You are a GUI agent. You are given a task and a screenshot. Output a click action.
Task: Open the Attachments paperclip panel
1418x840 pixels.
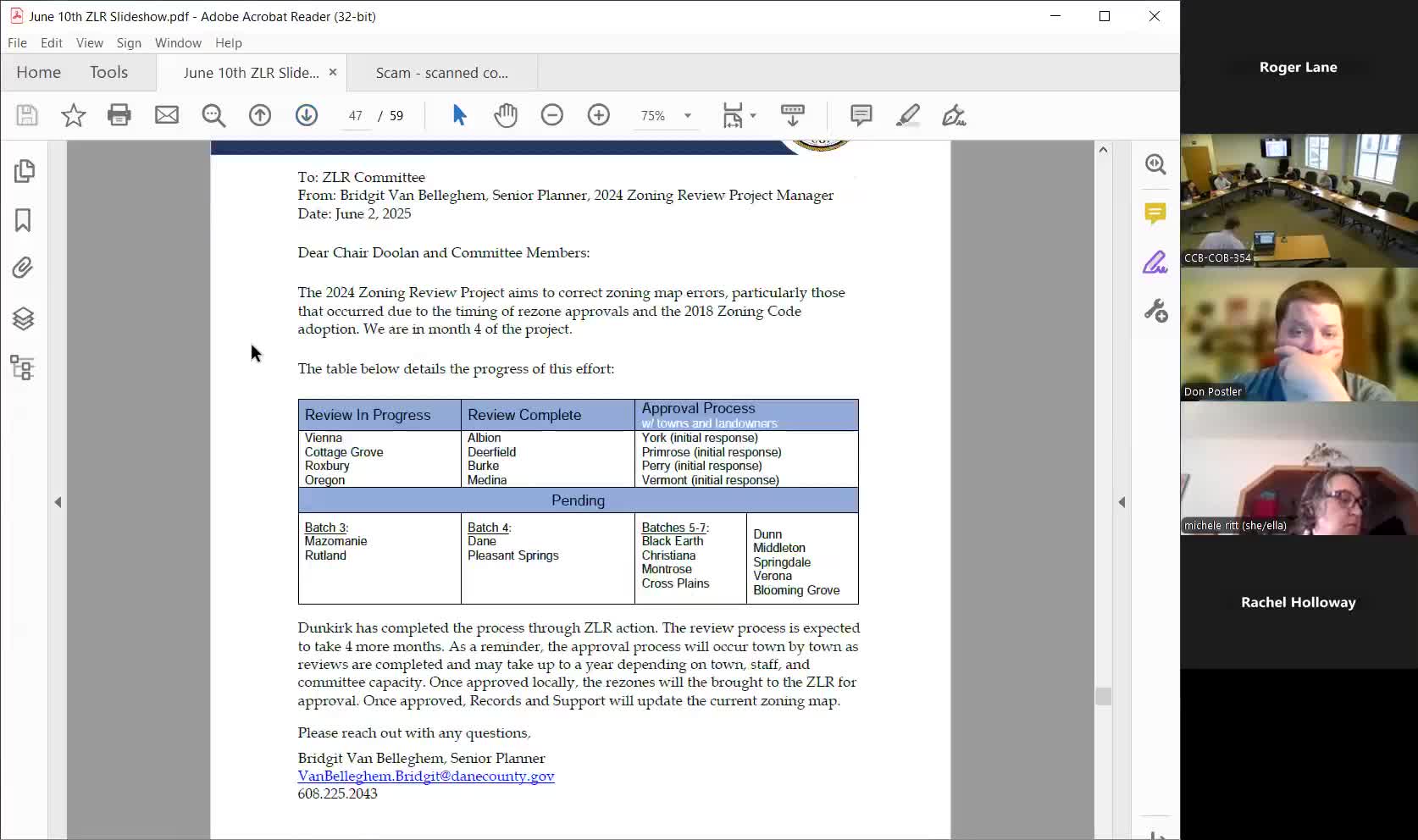tap(23, 268)
